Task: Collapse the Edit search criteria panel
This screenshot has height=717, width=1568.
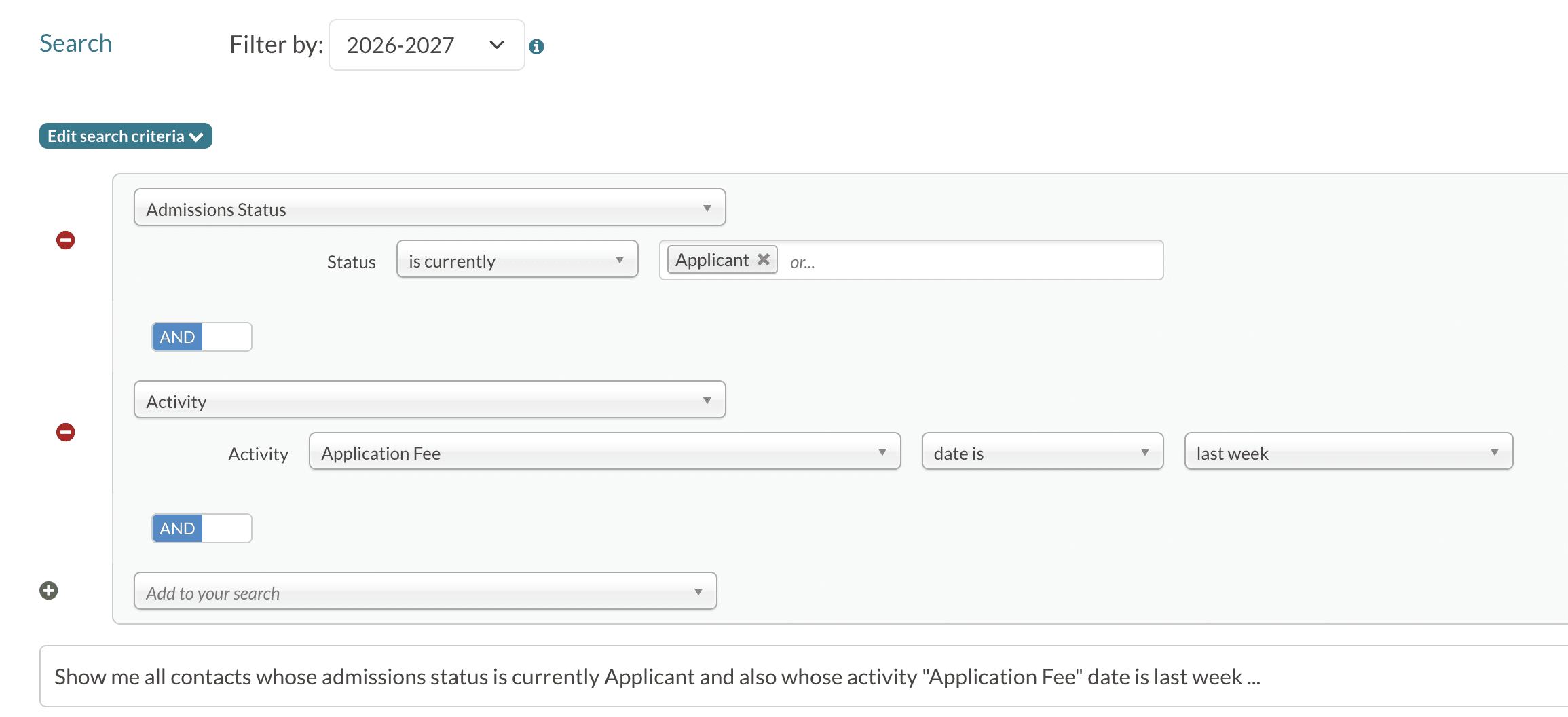Action: tap(125, 136)
